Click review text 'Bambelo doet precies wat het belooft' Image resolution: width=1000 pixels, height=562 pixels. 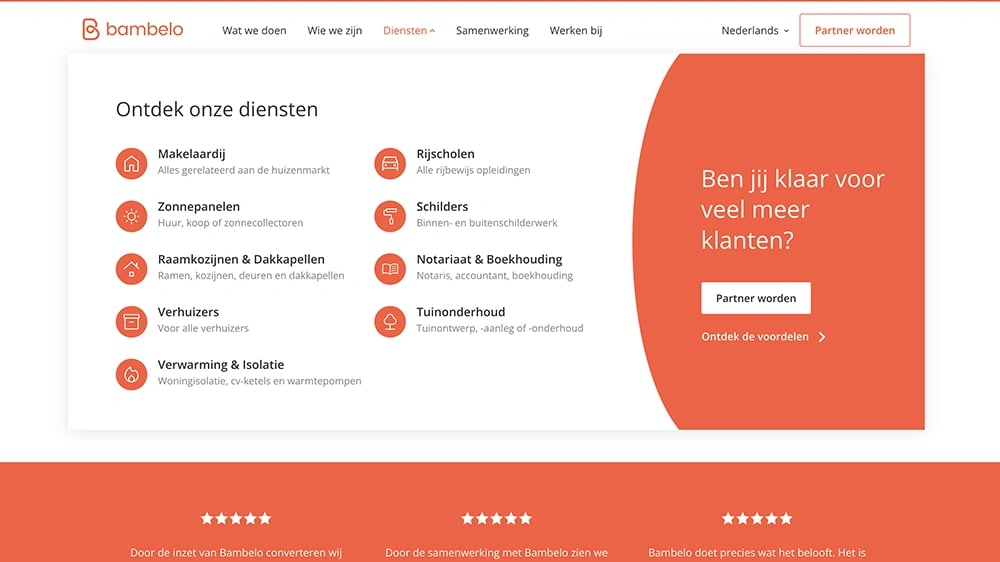coord(746,553)
